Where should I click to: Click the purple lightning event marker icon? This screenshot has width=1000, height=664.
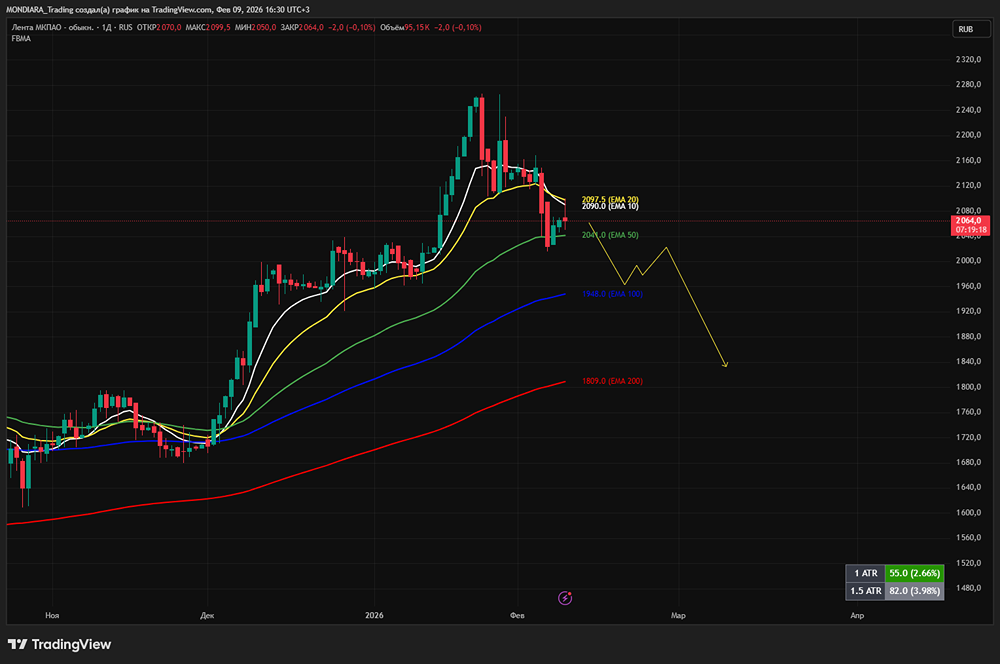pyautogui.click(x=565, y=598)
